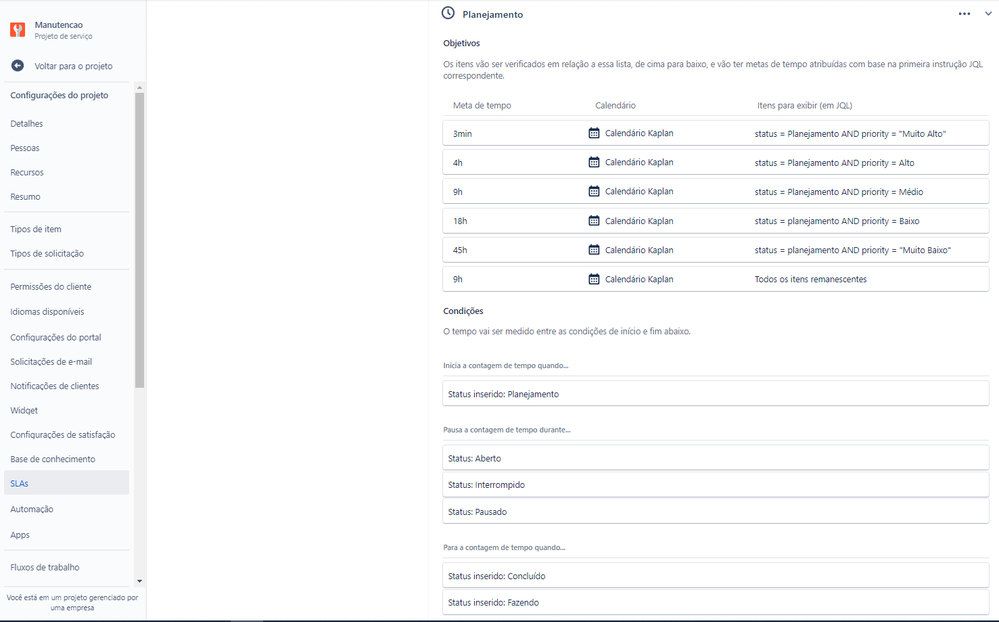Go to Configurações do portal

coord(56,337)
